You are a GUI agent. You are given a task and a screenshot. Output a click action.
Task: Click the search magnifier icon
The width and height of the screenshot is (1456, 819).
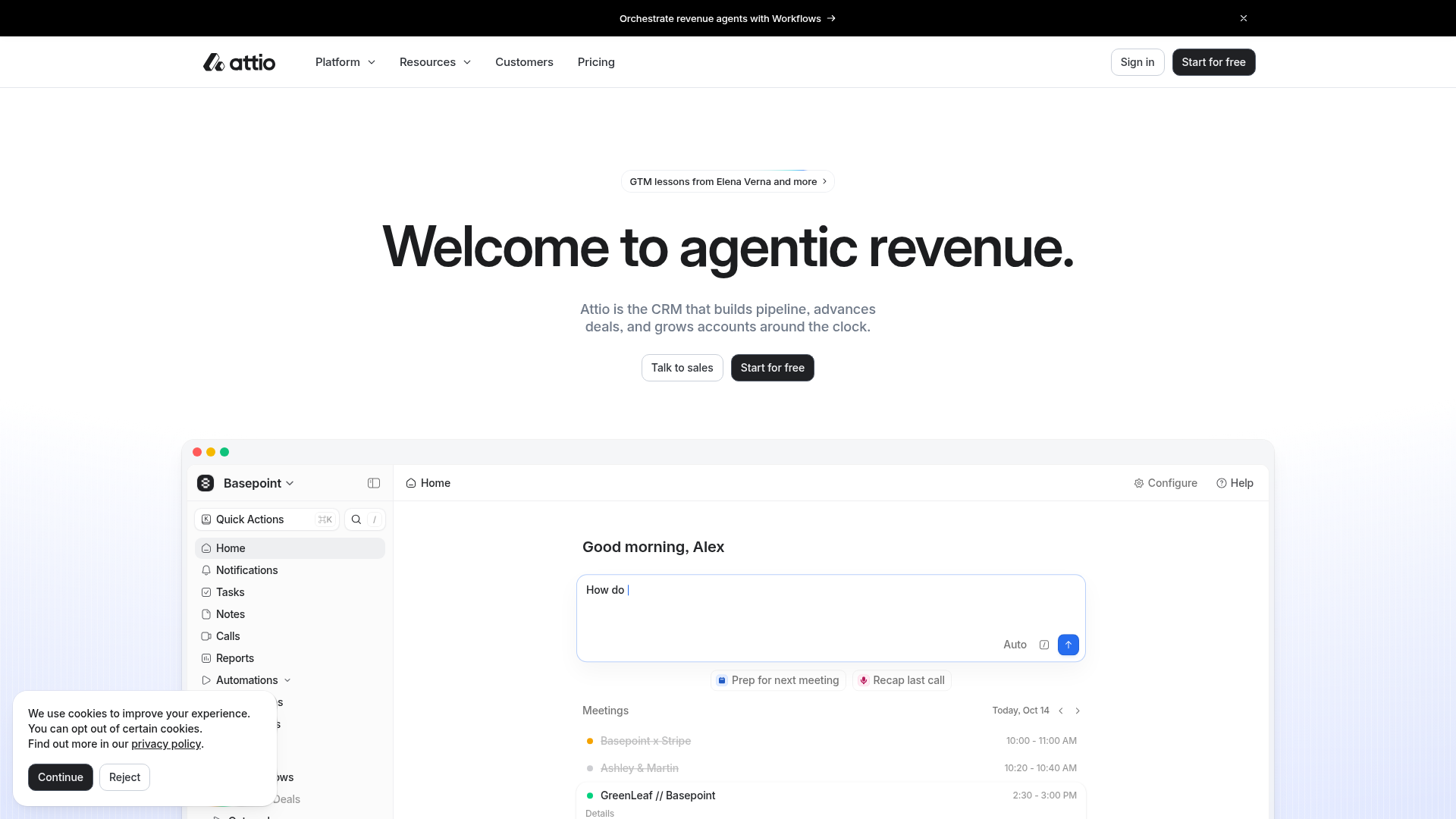(356, 519)
